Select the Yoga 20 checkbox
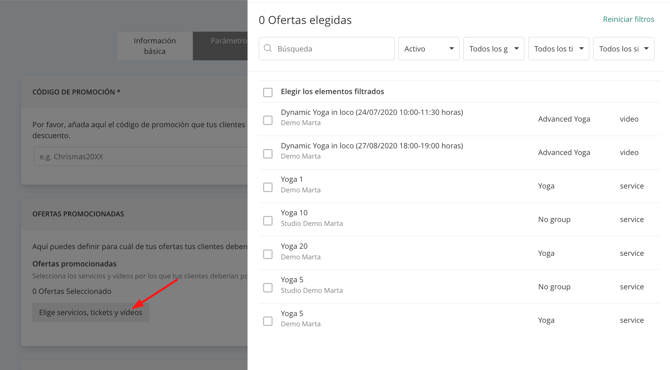This screenshot has width=670, height=370. point(268,254)
